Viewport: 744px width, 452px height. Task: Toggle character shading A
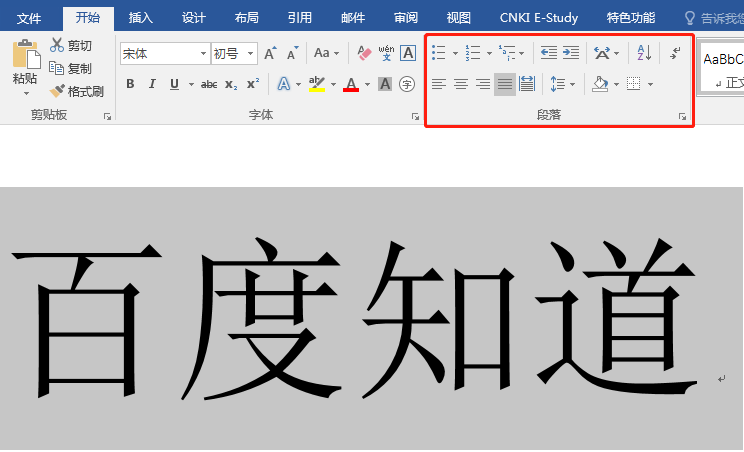pos(385,84)
